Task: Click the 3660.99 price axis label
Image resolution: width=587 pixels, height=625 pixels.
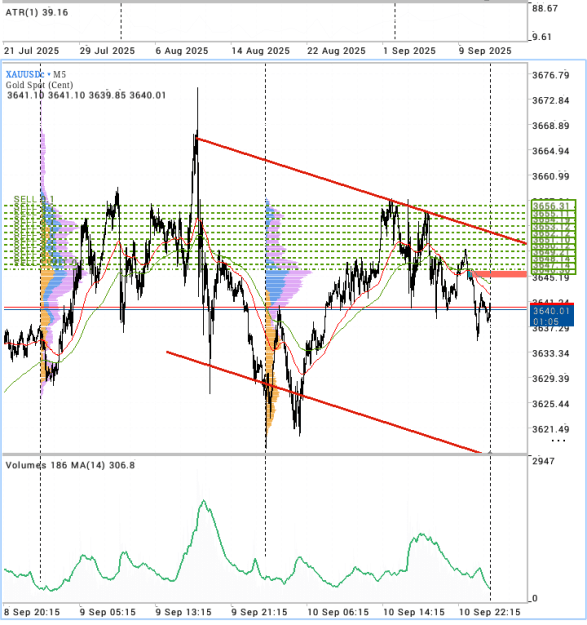Action: click(x=551, y=176)
